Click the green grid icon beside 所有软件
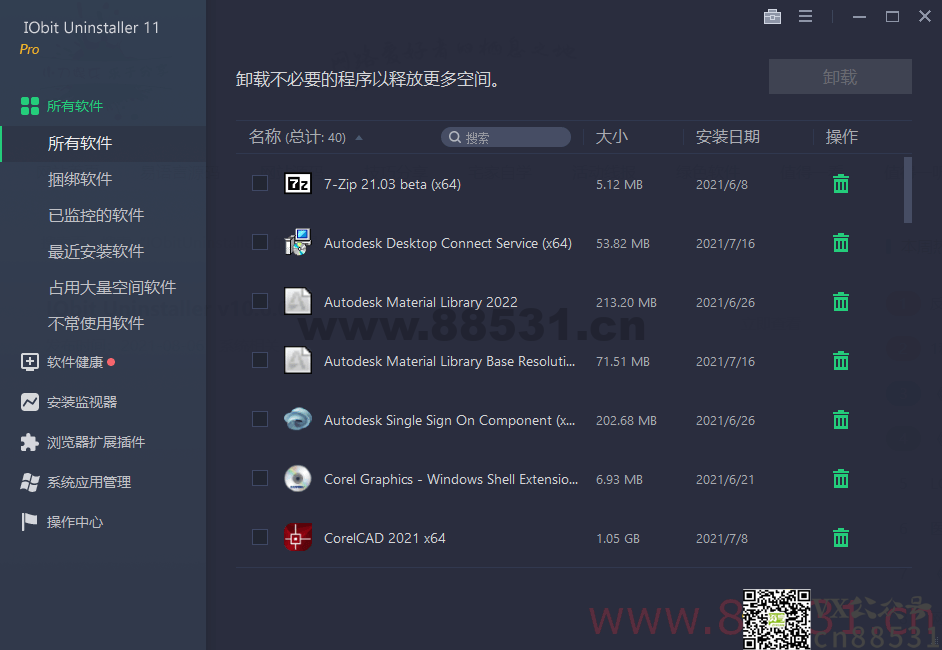The height and width of the screenshot is (650, 942). [x=29, y=106]
